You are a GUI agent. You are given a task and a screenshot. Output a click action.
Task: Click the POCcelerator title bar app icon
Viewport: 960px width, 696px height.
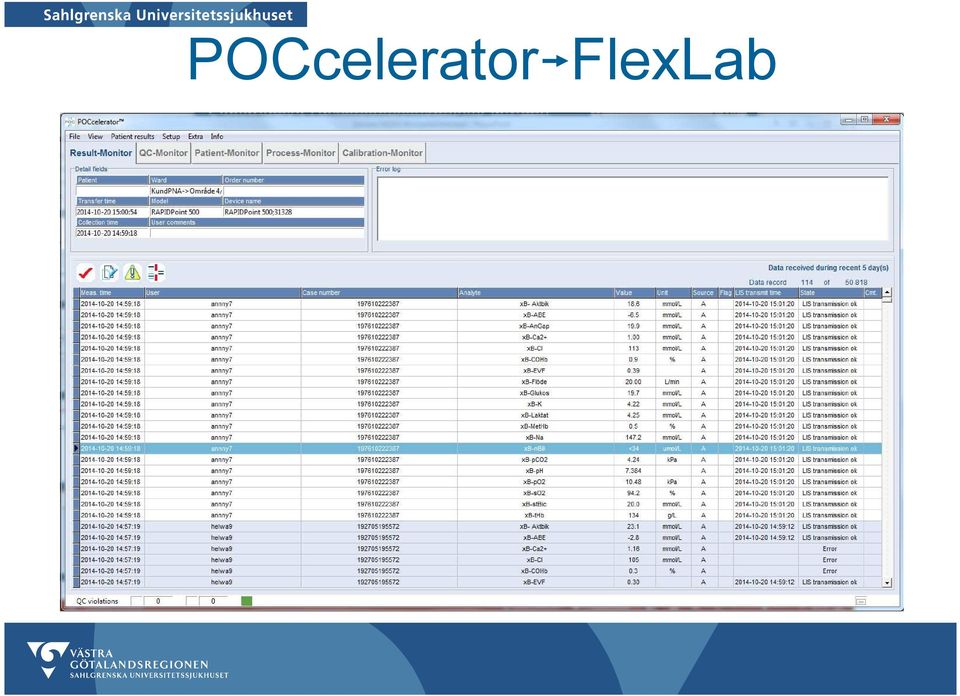[x=70, y=121]
